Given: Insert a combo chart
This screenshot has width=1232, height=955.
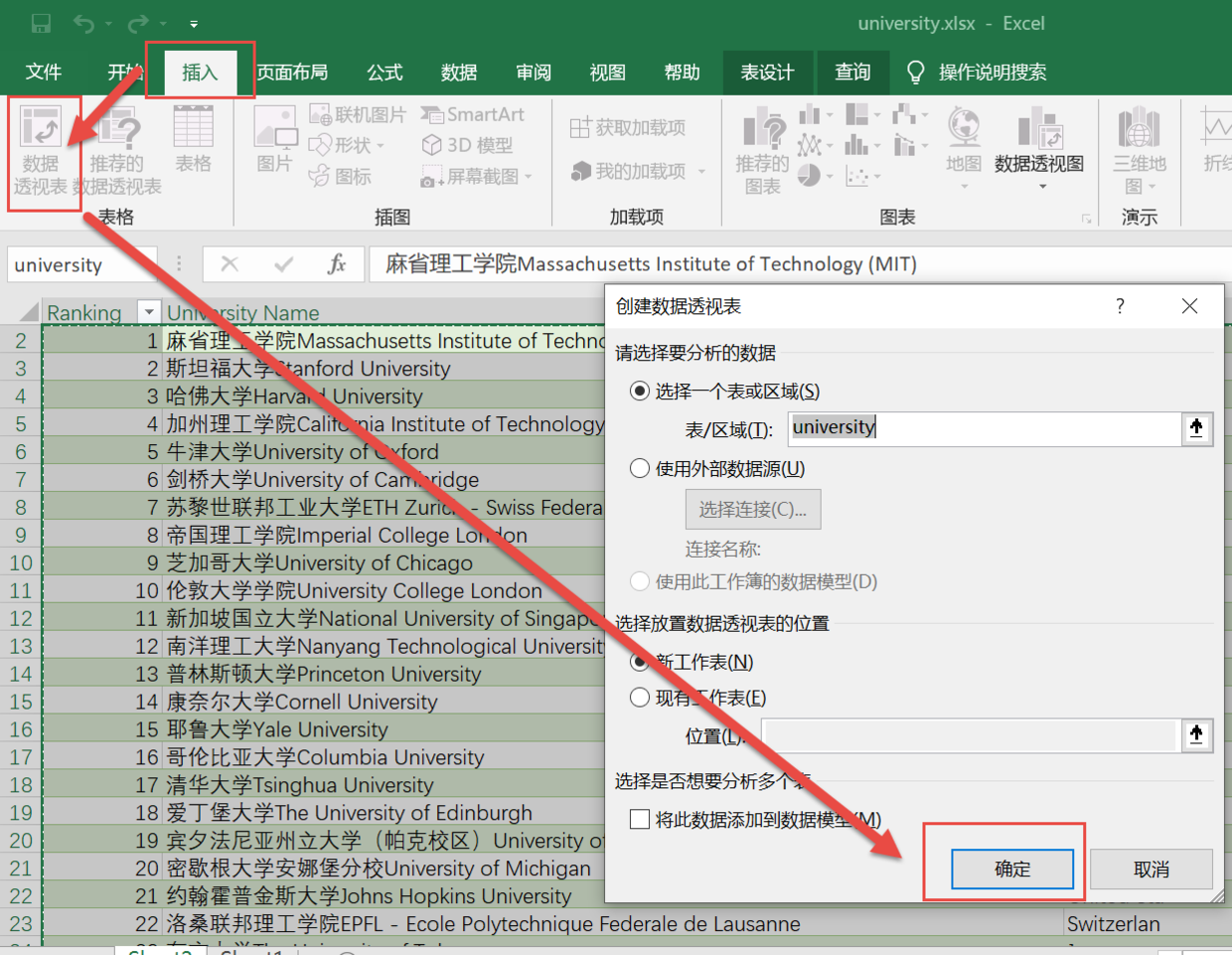Looking at the screenshot, I should 904,145.
